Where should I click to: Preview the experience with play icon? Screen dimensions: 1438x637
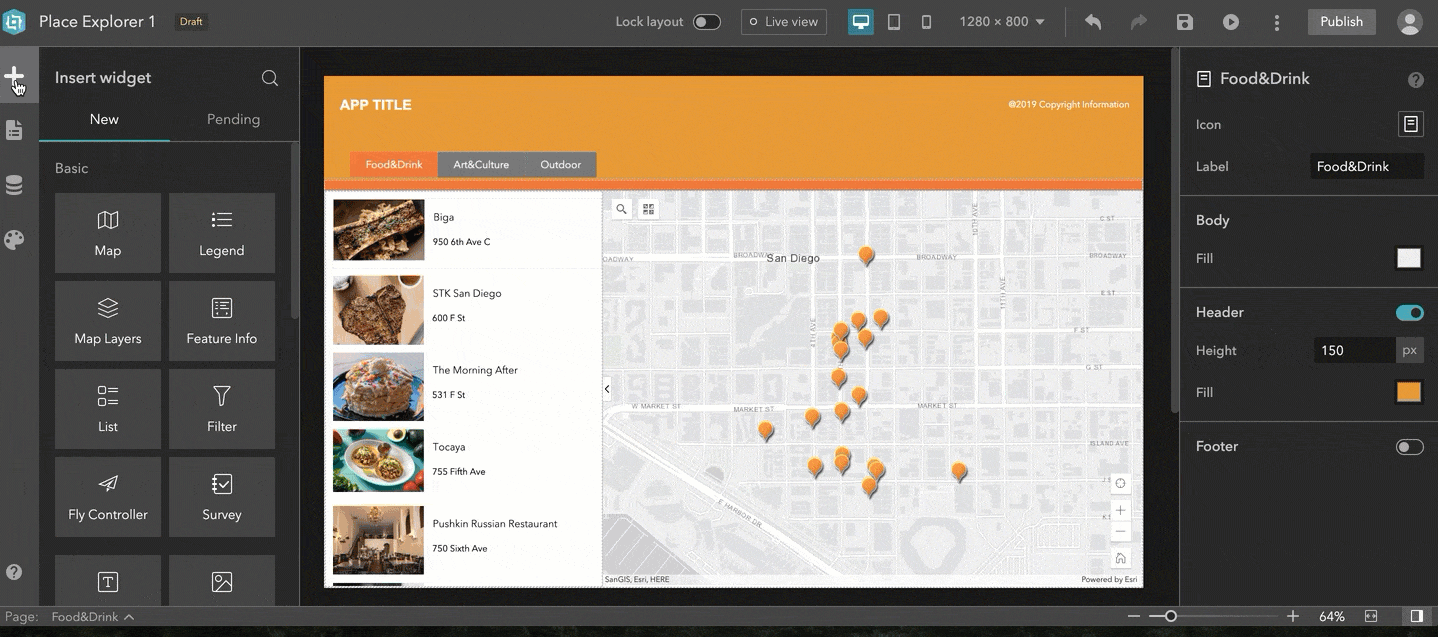coord(1231,22)
